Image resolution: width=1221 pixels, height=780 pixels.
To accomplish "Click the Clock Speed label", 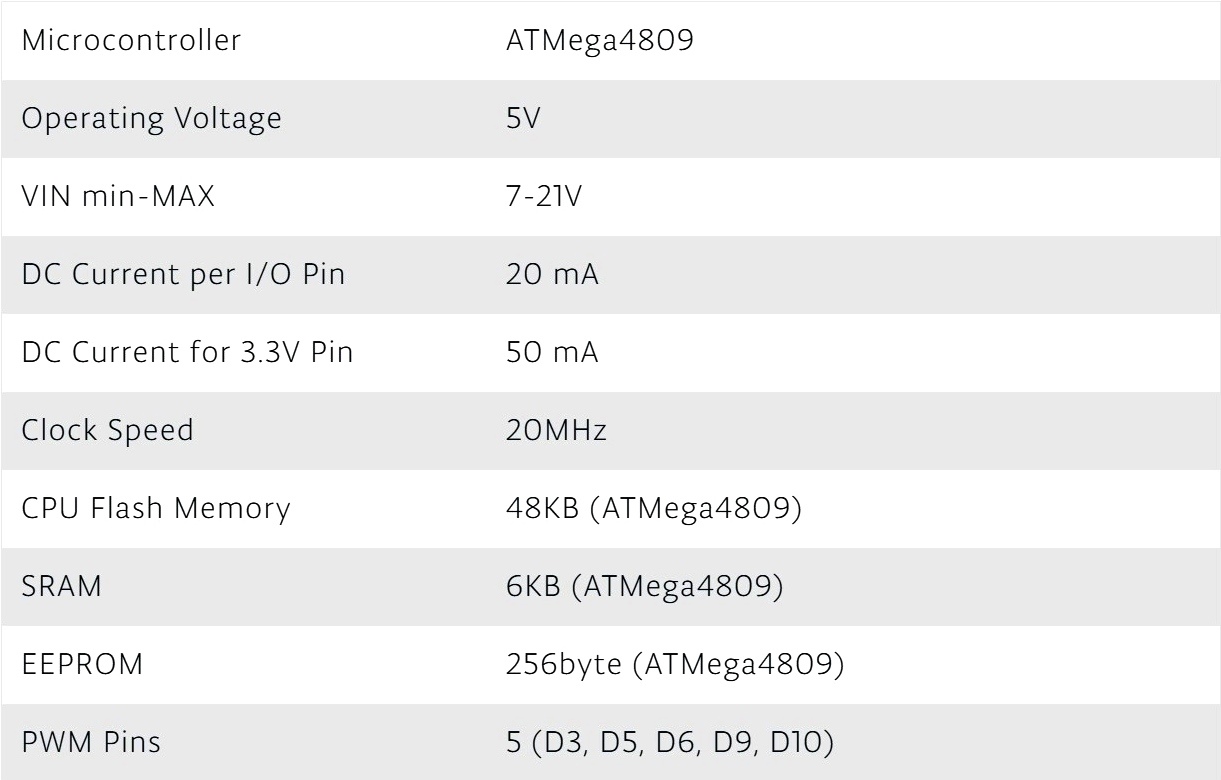I will (x=107, y=431).
